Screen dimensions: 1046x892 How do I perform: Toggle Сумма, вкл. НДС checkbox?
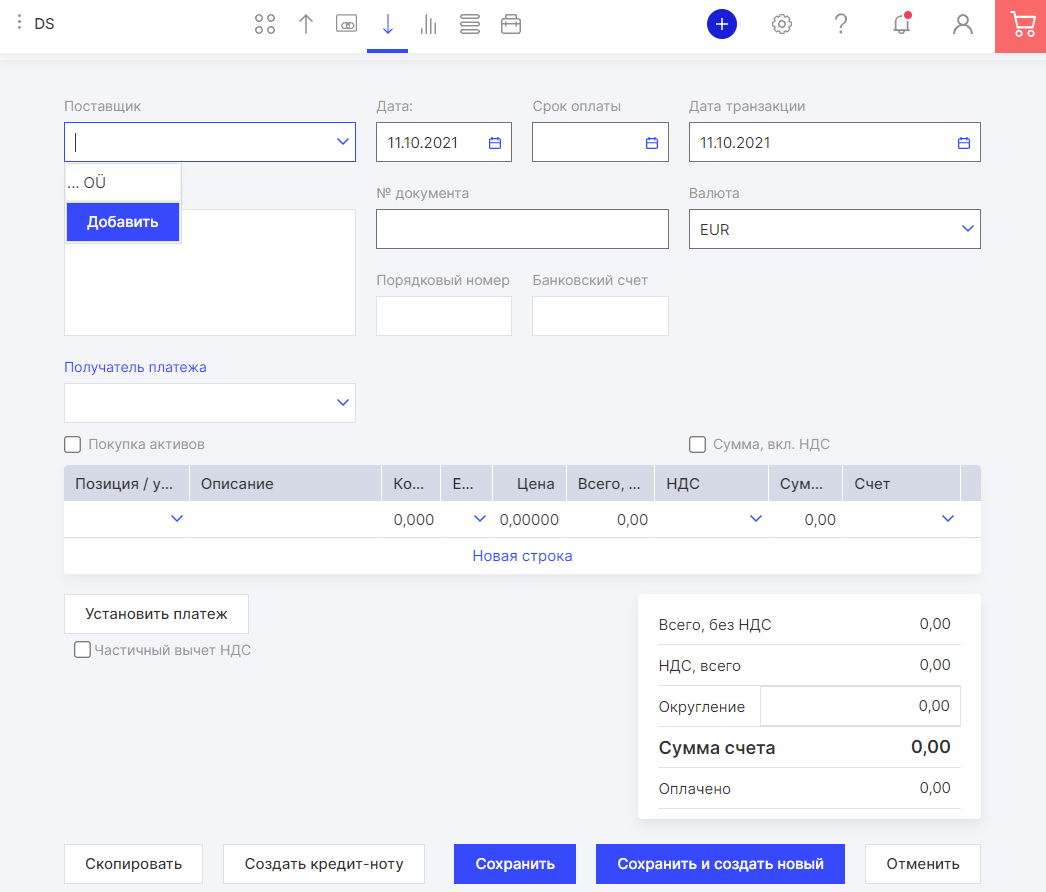pyautogui.click(x=697, y=444)
